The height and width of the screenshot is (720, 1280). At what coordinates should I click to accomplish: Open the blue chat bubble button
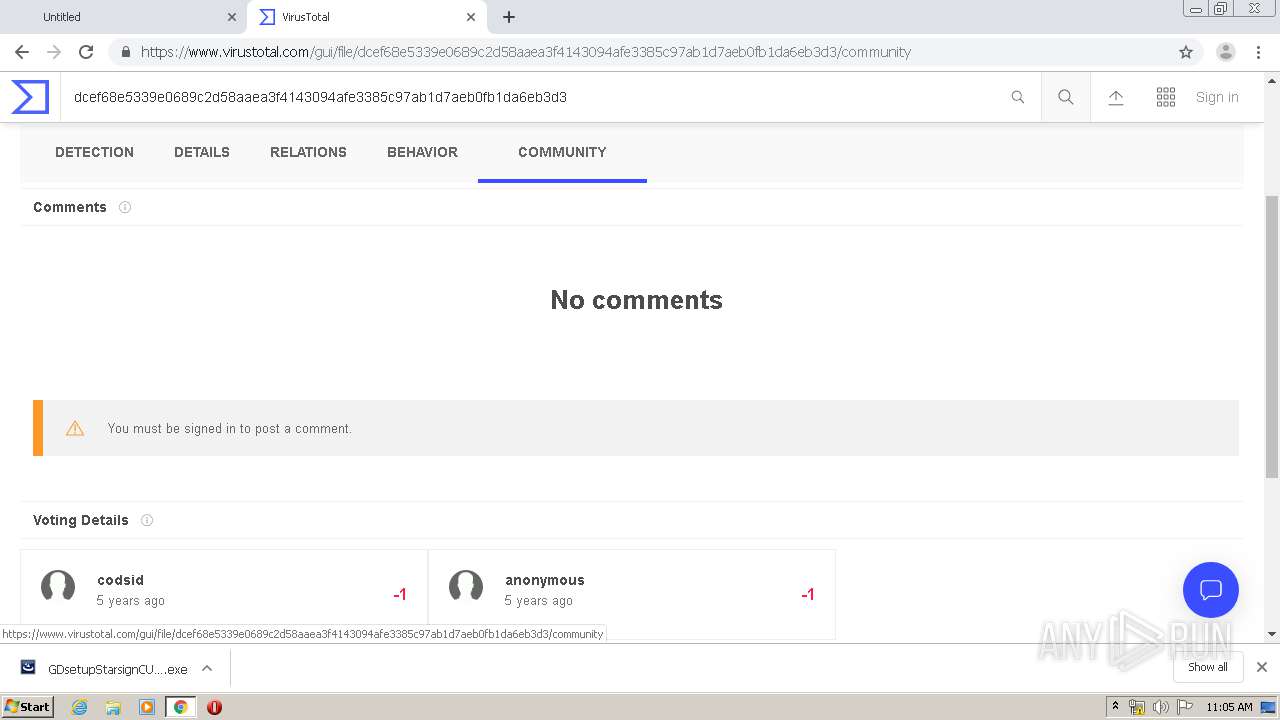click(1211, 590)
